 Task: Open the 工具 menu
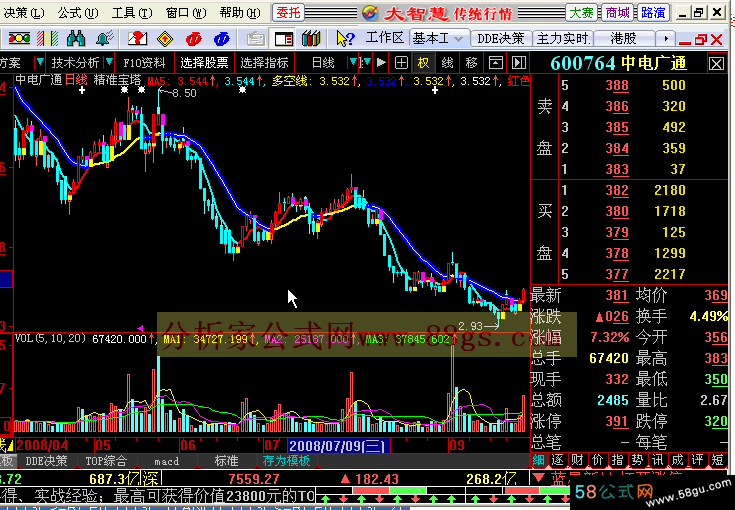(x=132, y=13)
